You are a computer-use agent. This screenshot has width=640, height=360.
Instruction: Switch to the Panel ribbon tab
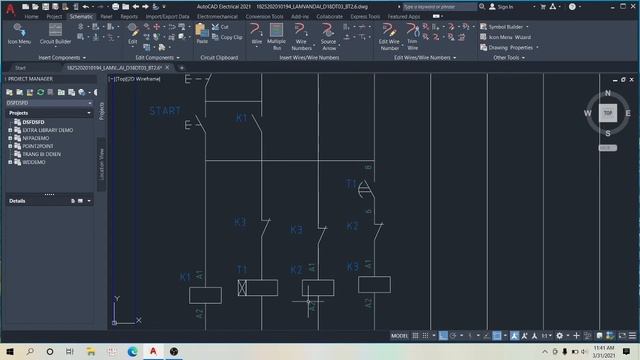click(106, 17)
